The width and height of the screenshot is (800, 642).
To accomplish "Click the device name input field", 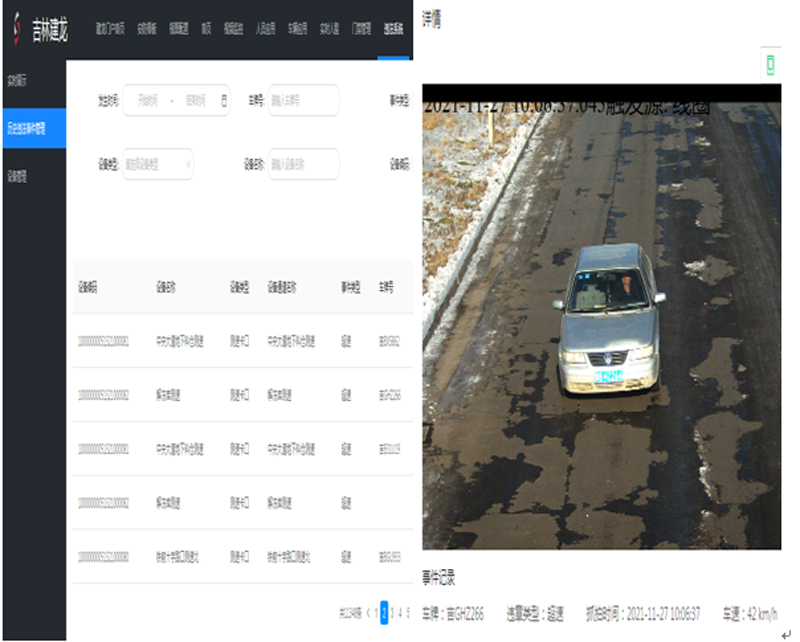I will [x=303, y=164].
